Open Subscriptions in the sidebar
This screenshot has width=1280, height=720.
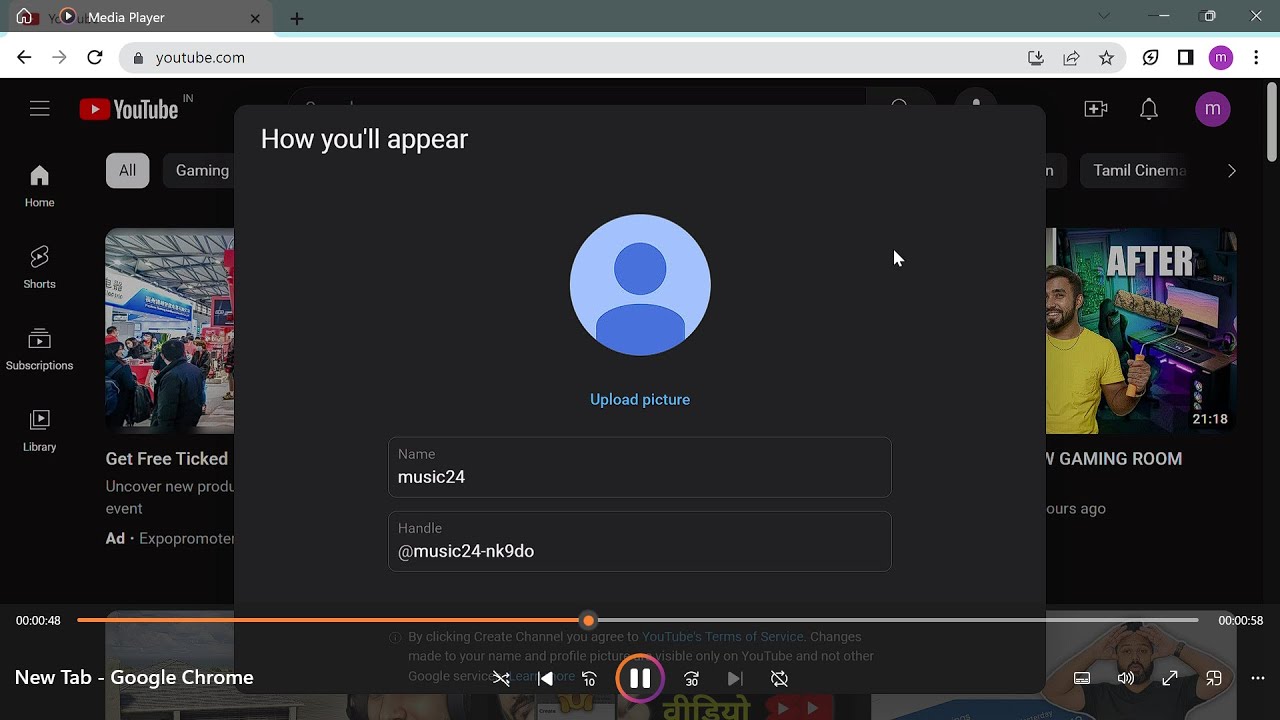(39, 350)
